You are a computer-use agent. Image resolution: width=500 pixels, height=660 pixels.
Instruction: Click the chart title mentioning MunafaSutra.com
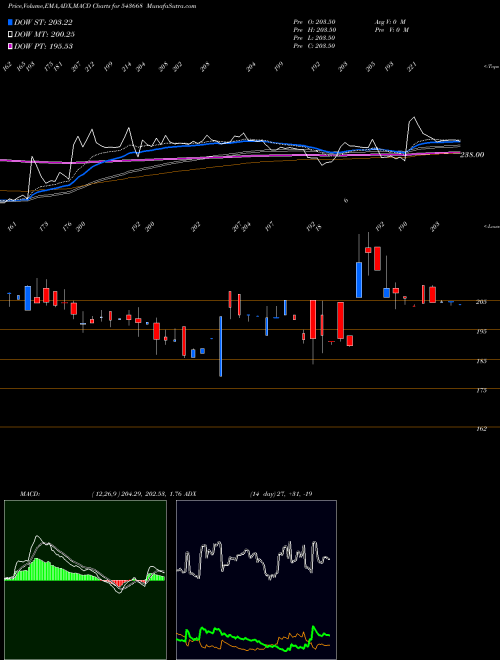point(102,6)
